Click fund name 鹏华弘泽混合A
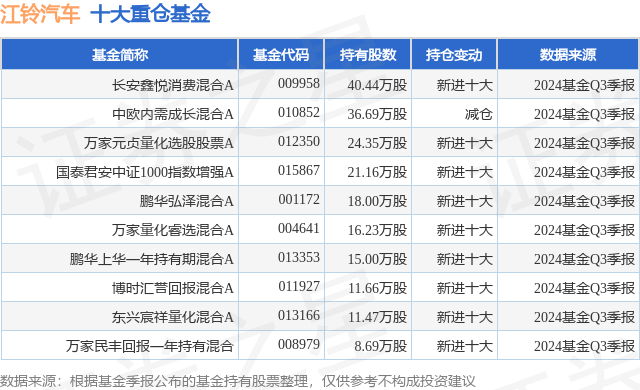Viewport: 640px width, 390px height. pos(187,201)
